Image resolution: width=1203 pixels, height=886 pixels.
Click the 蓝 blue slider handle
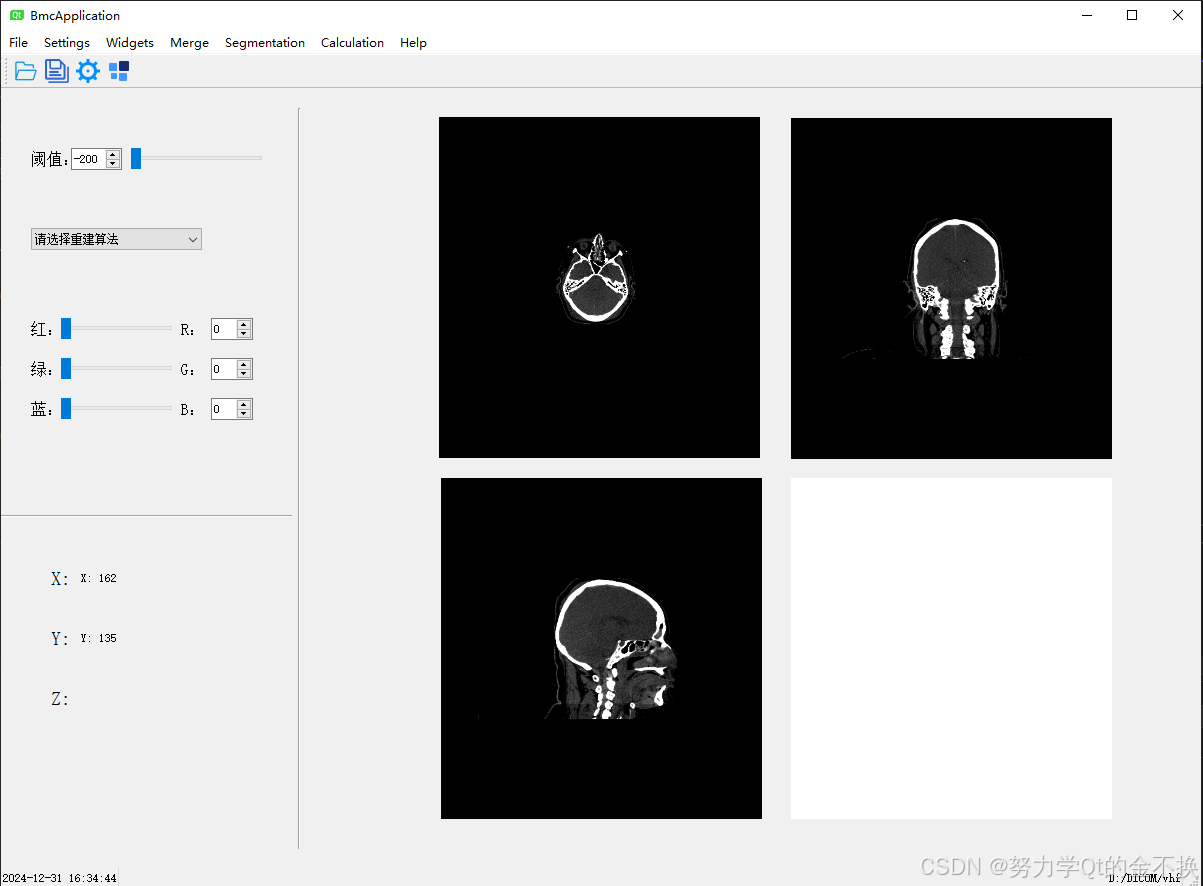[x=66, y=408]
